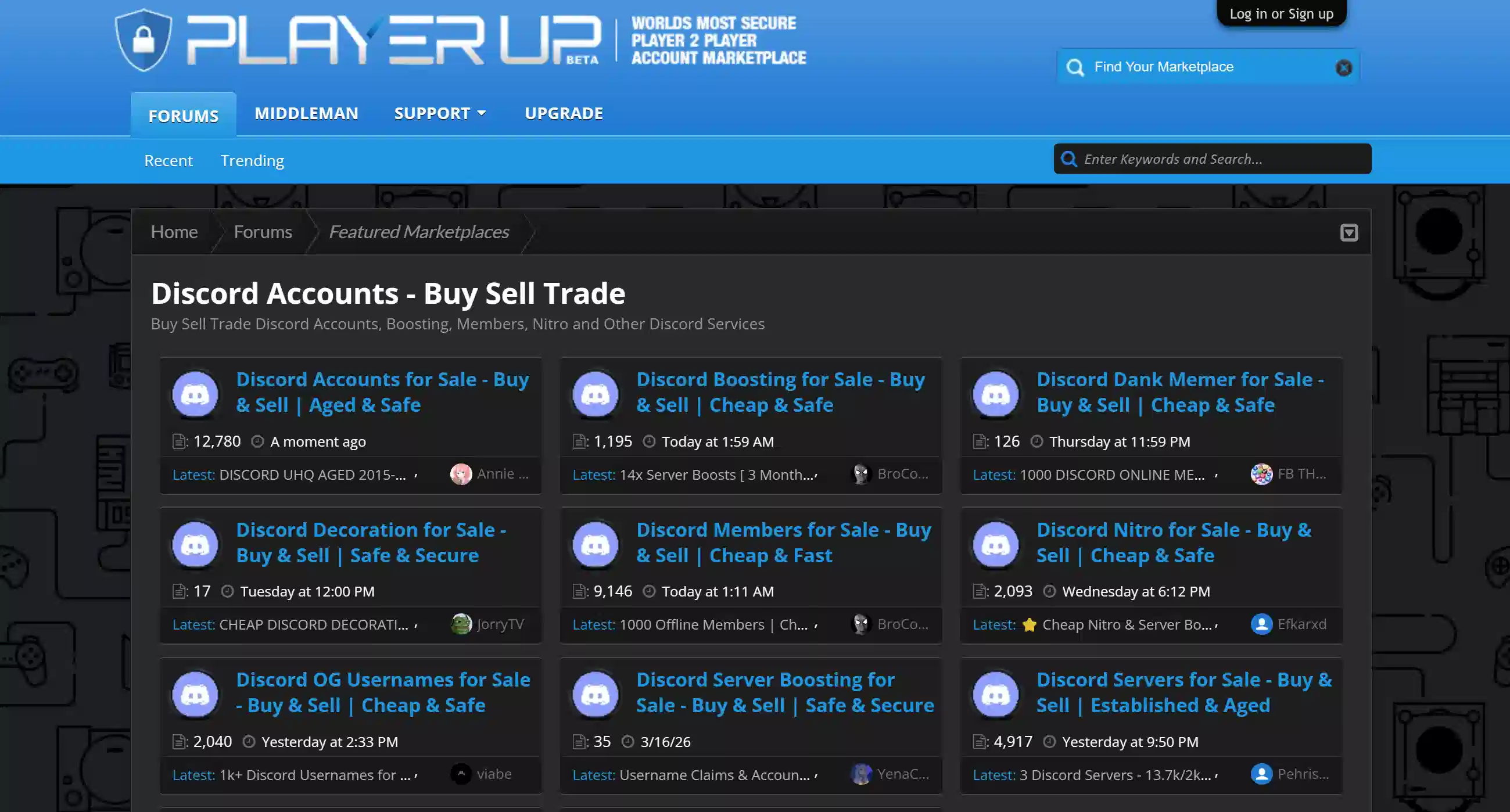1510x812 pixels.
Task: Click Log in or Sign up
Action: click(1281, 13)
